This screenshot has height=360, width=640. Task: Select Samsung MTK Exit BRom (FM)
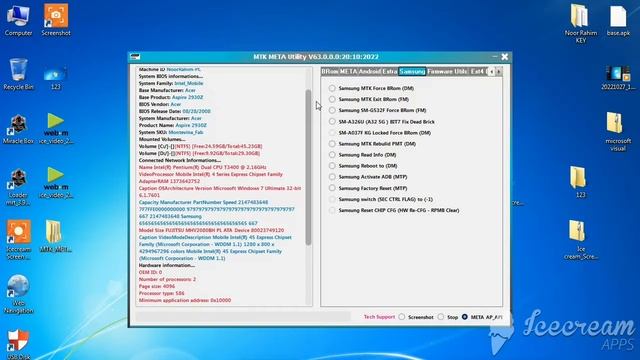(332, 99)
